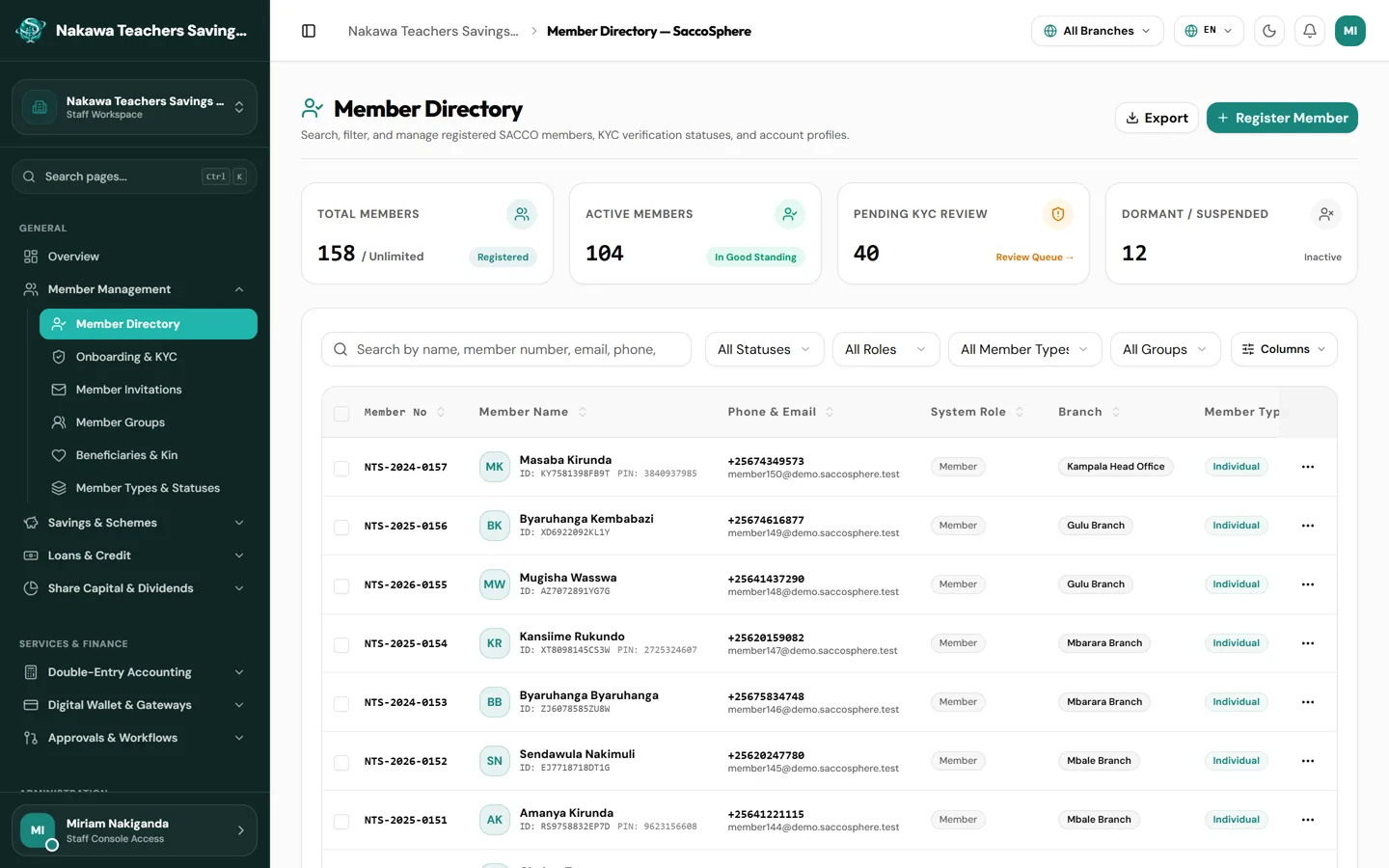
Task: Go to Overview page
Action: [x=134, y=257]
